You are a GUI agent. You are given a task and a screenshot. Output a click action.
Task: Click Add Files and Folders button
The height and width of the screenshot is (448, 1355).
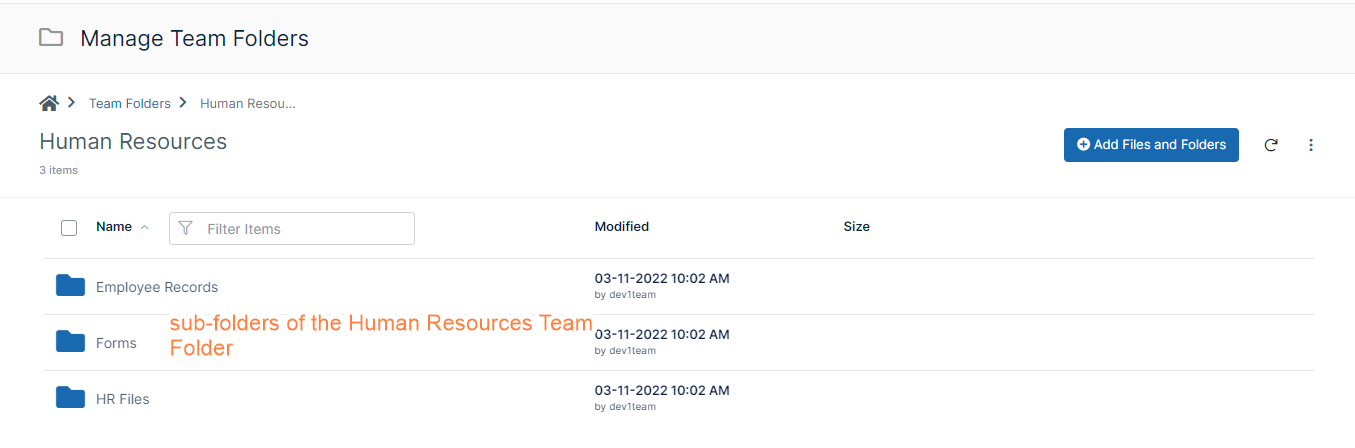coord(1151,145)
